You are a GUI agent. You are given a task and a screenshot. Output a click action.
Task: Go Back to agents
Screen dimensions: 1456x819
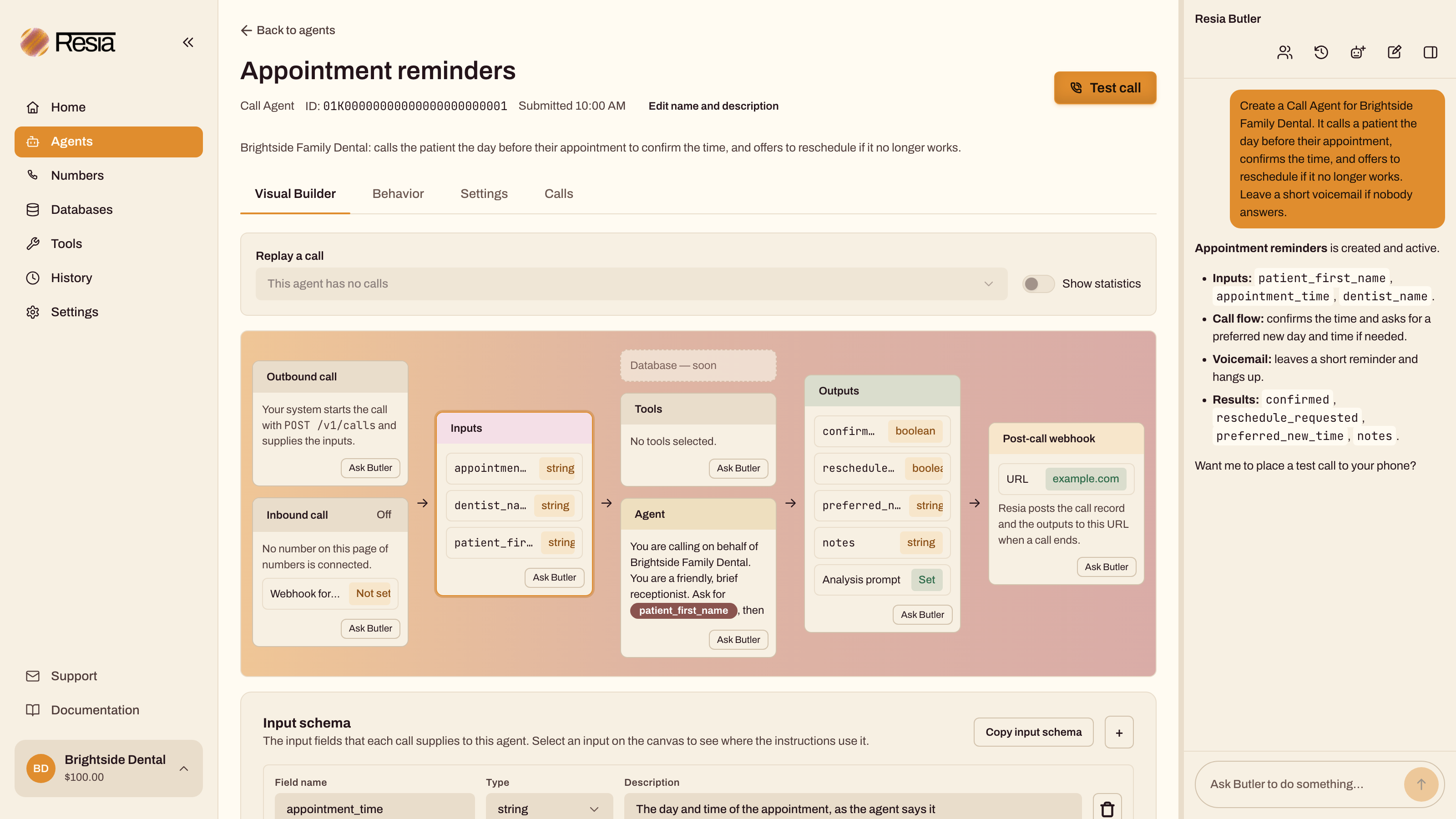point(288,30)
